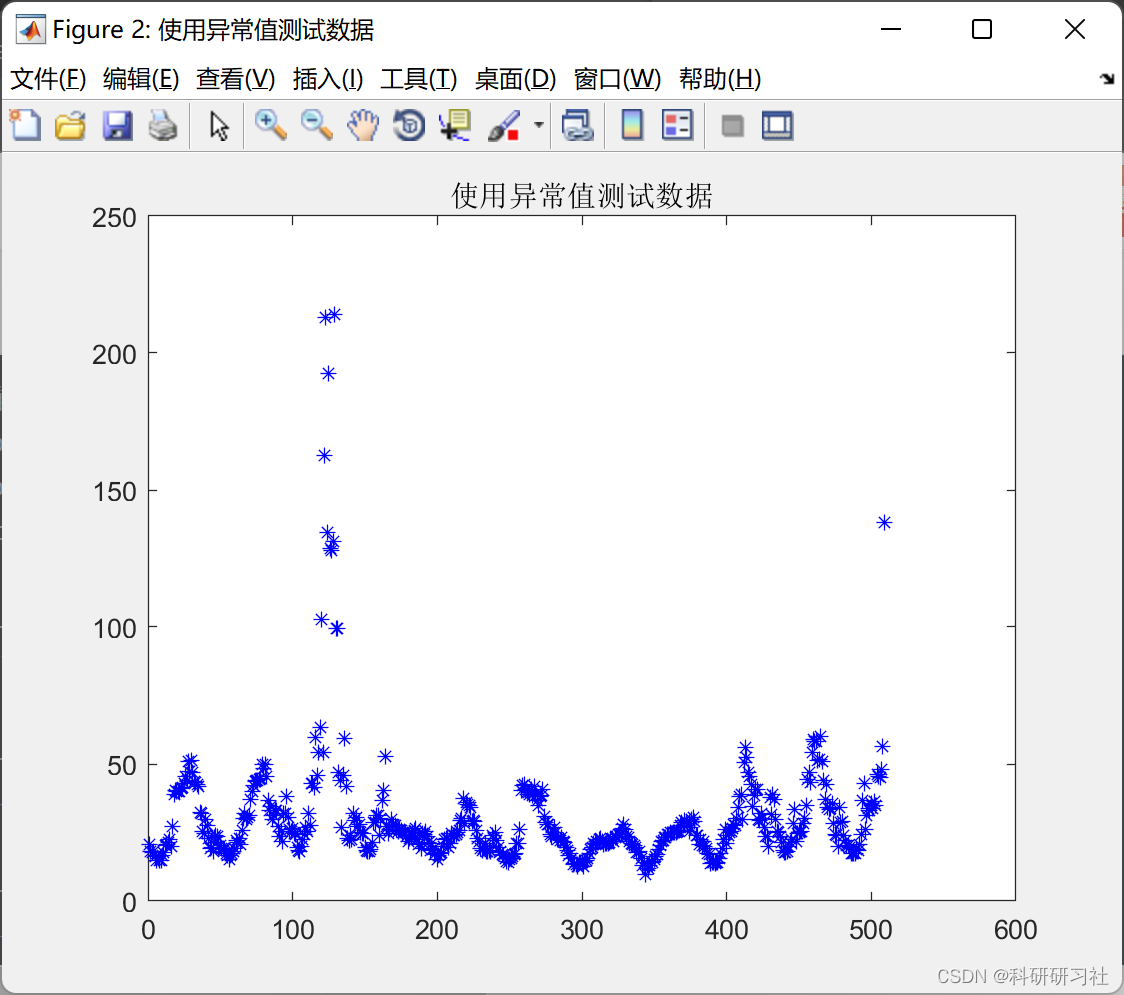The height and width of the screenshot is (995, 1124).
Task: Click the MATLAB logo in the title bar
Action: [31, 29]
